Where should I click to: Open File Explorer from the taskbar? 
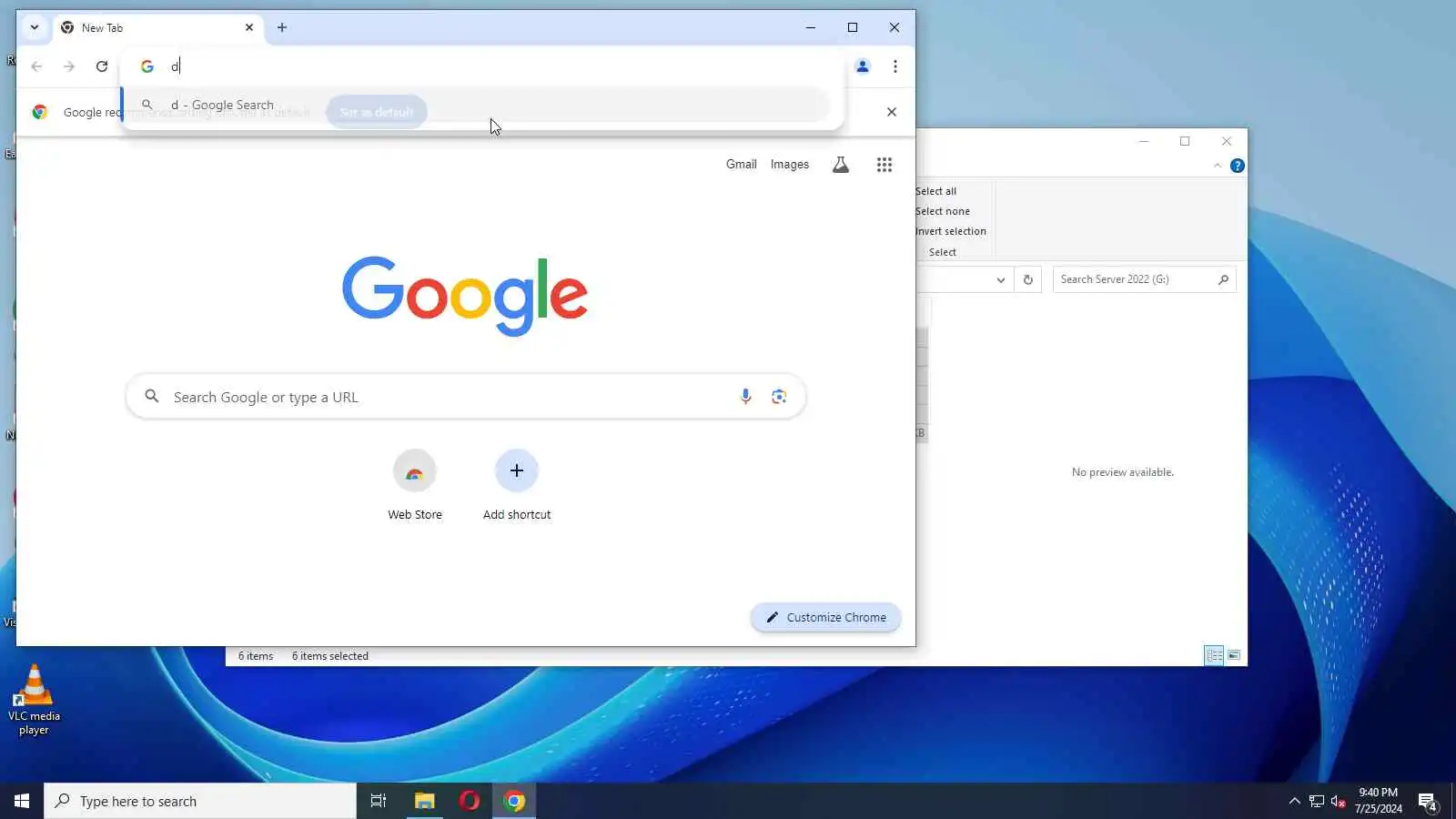click(x=424, y=801)
